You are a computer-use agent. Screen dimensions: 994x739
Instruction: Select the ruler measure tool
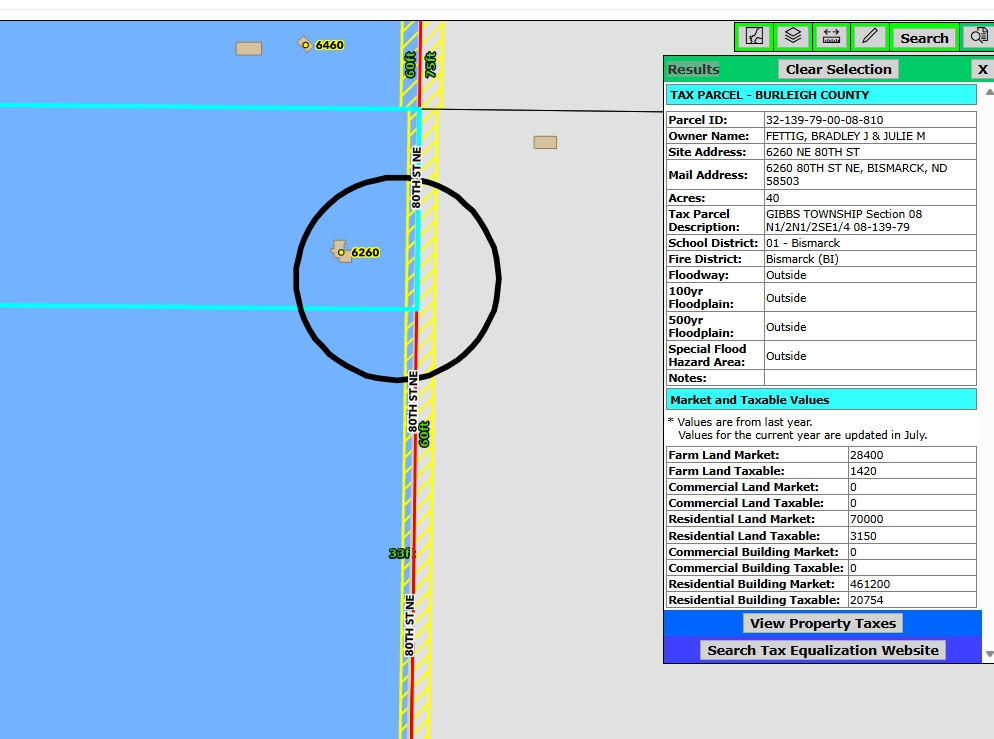pos(831,37)
